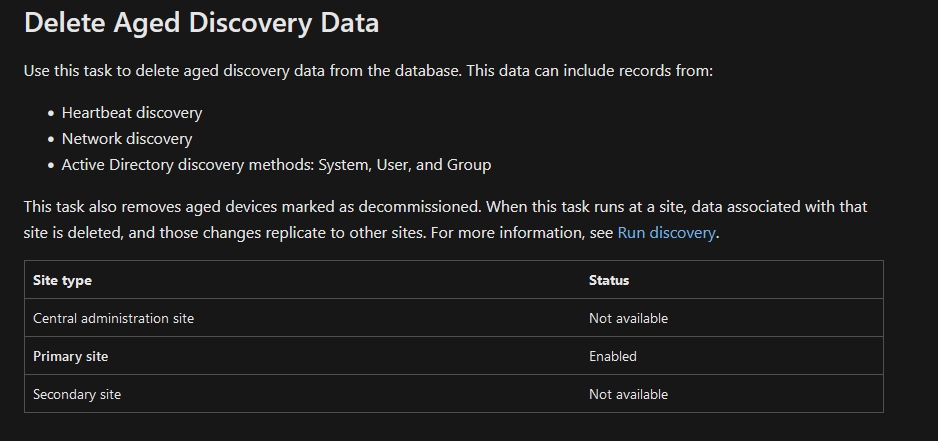
Task: Click the paragraph about decommissioned devices
Action: (x=446, y=219)
